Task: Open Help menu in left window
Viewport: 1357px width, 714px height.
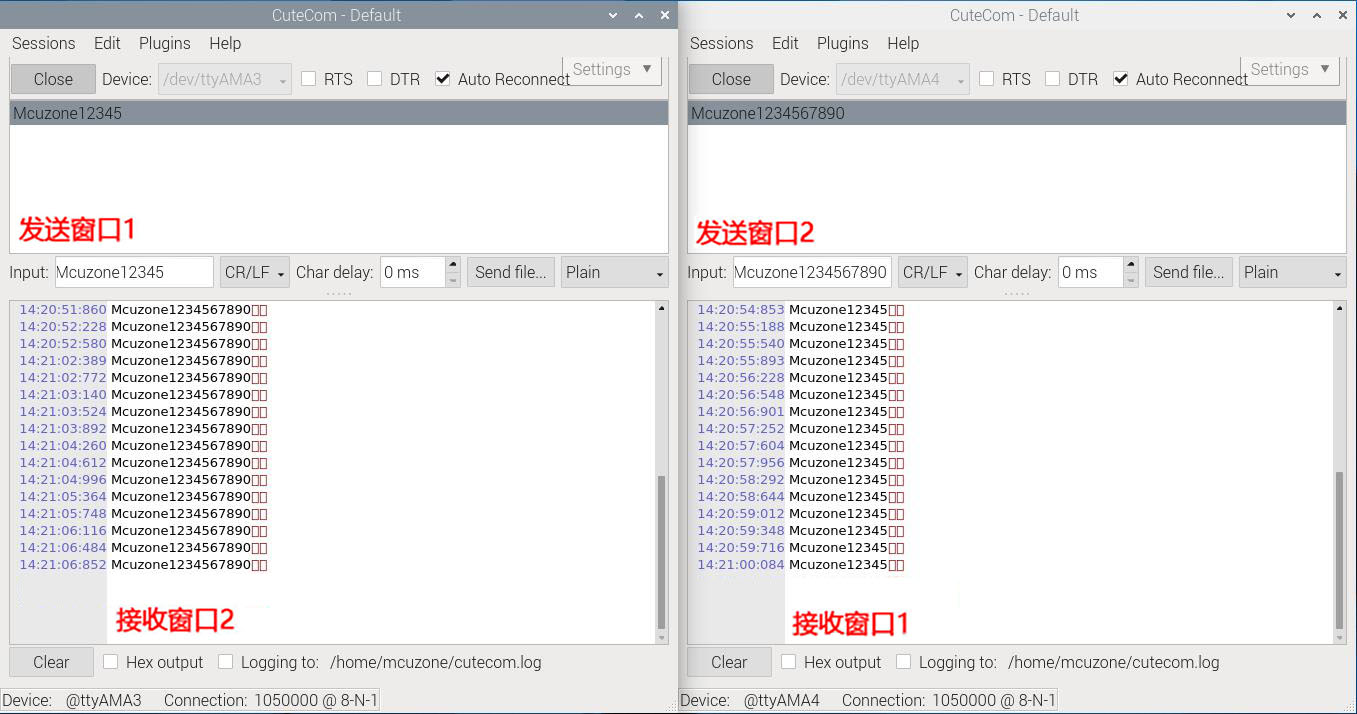Action: pos(225,43)
